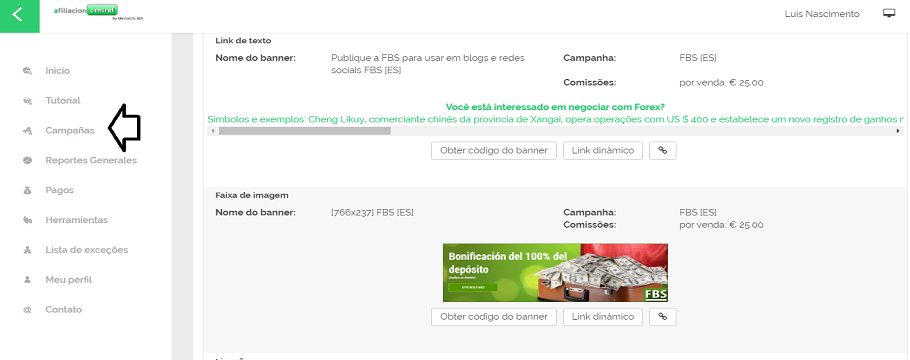Open the Contato page
Viewport: 910px width, 360px height.
point(64,309)
